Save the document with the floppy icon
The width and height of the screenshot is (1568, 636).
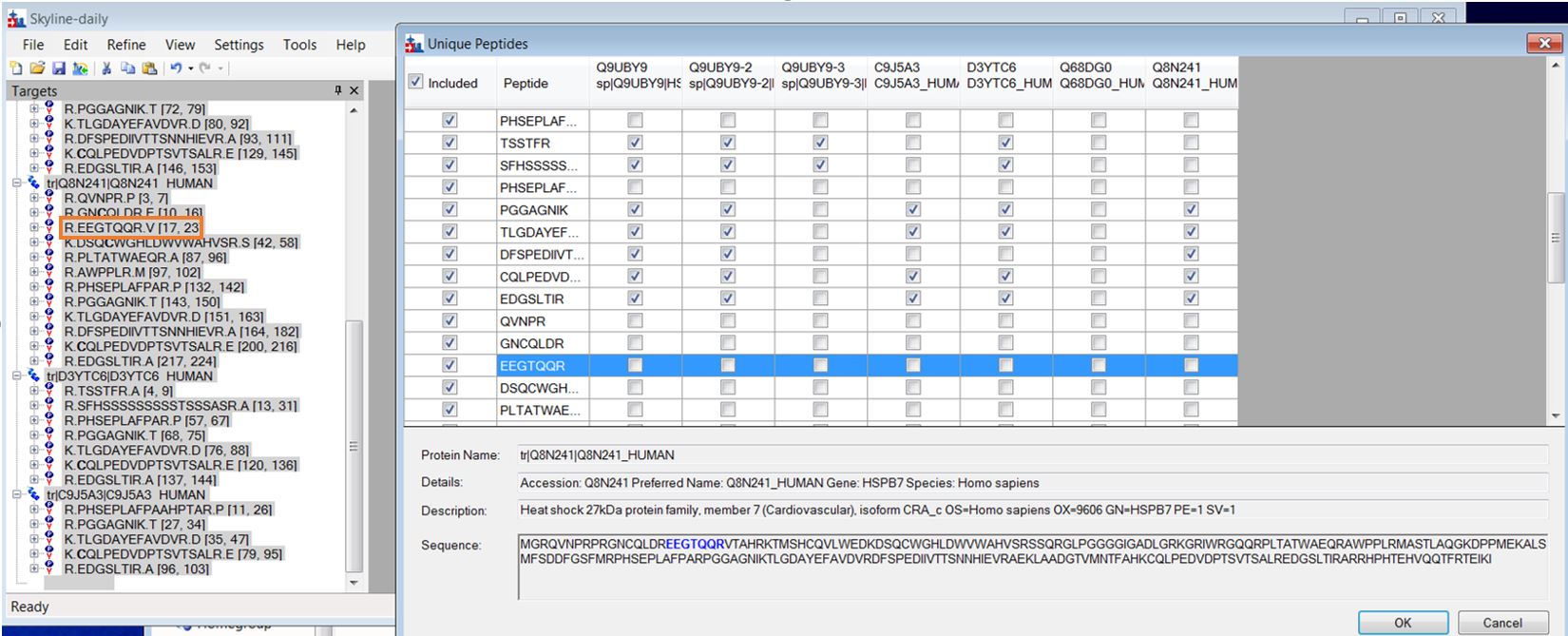coord(59,68)
